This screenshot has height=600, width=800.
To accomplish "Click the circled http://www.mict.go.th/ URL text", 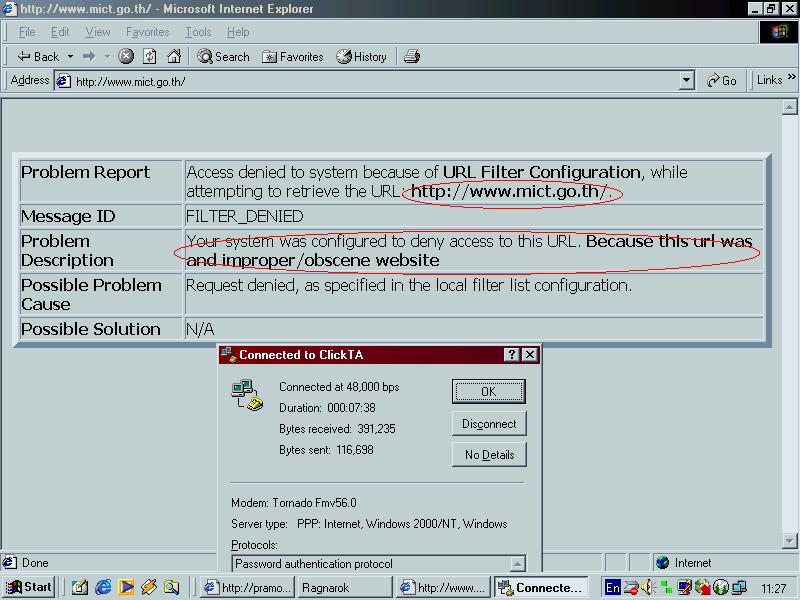I will (x=510, y=191).
